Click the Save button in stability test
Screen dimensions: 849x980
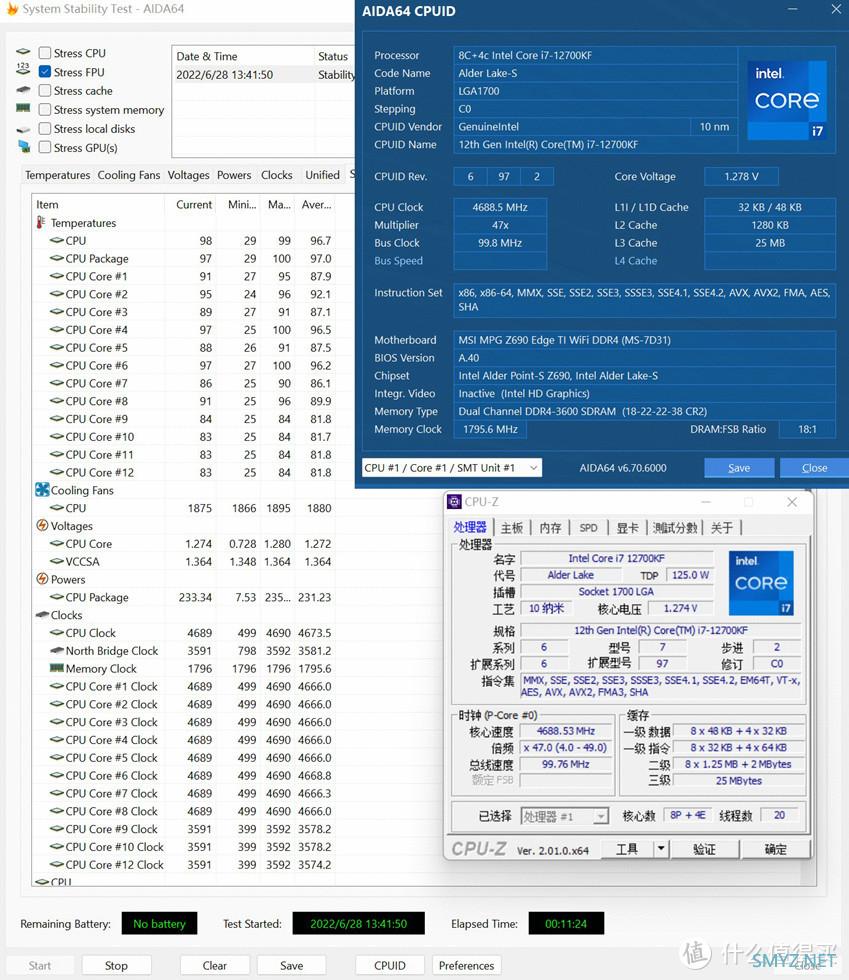291,965
